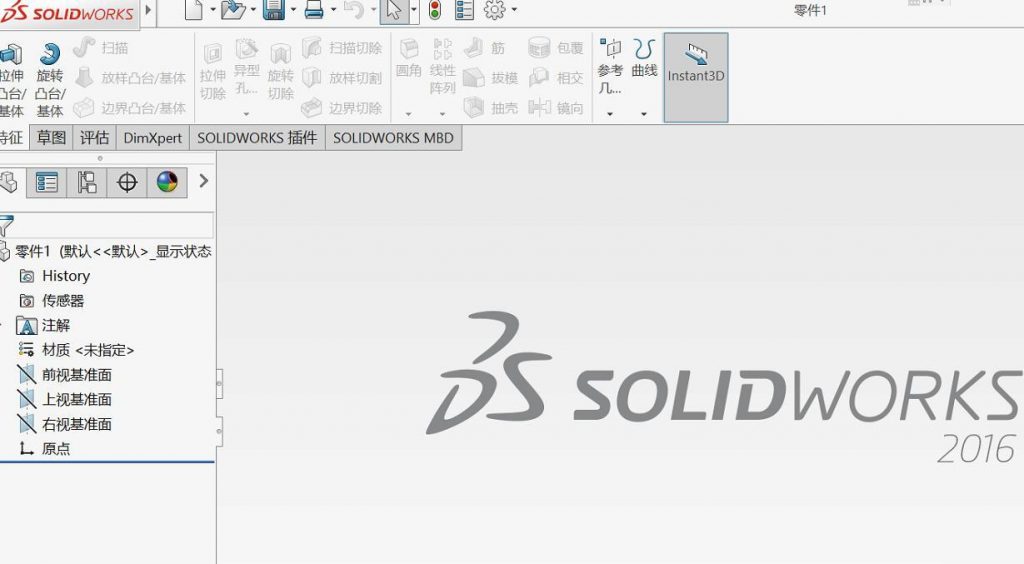The width and height of the screenshot is (1024, 564).
Task: Expand the Options gear dropdown arrow
Action: point(515,10)
